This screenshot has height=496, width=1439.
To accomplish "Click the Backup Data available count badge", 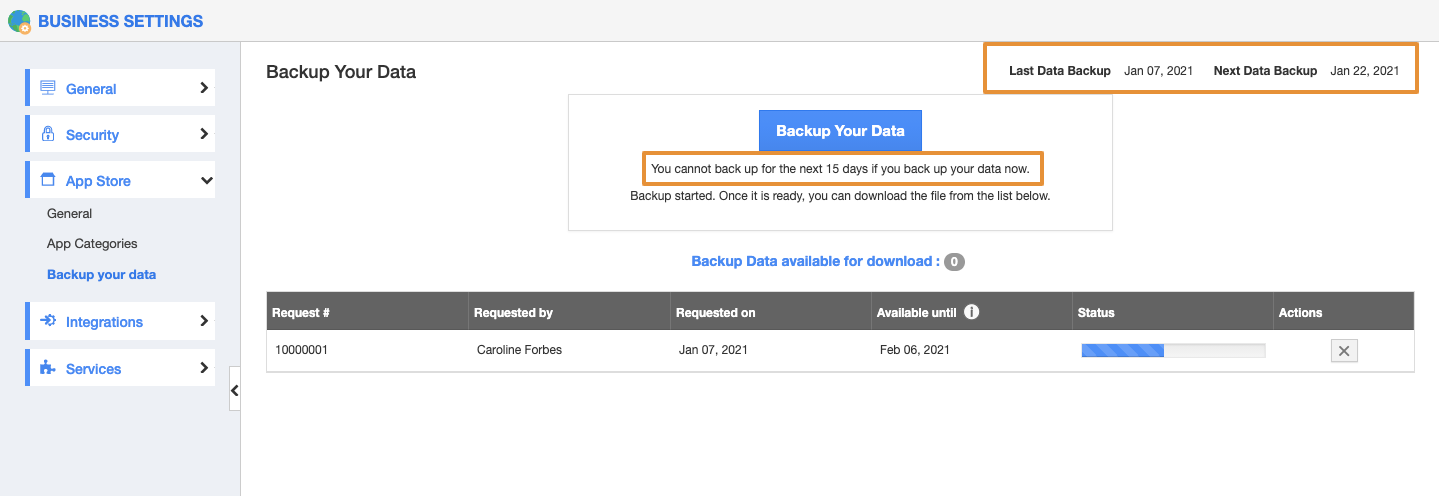I will pyautogui.click(x=954, y=262).
